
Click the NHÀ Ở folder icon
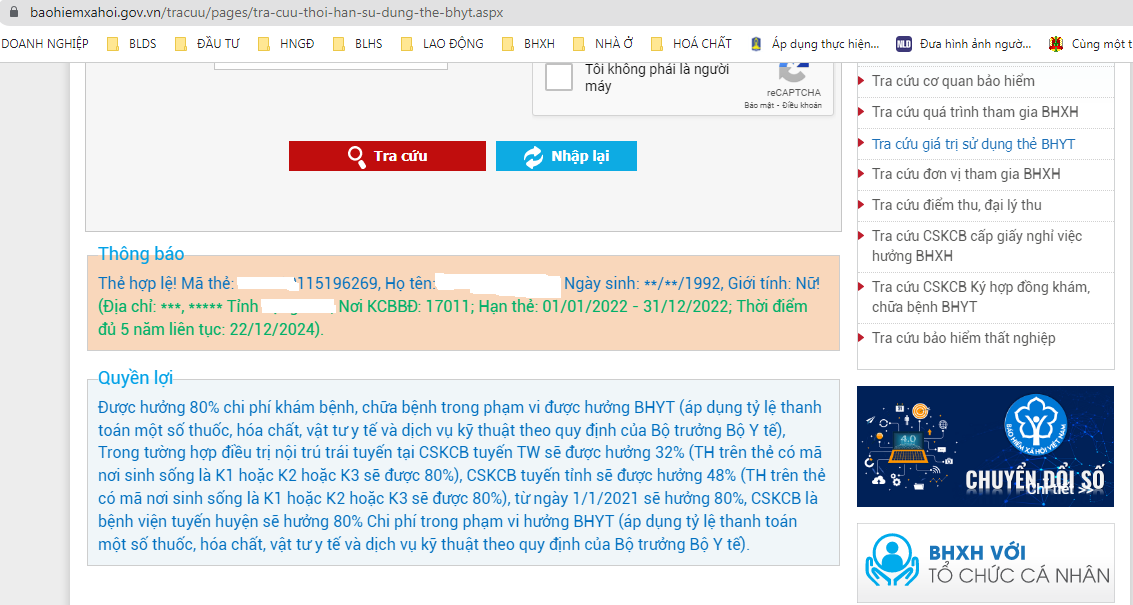[579, 44]
